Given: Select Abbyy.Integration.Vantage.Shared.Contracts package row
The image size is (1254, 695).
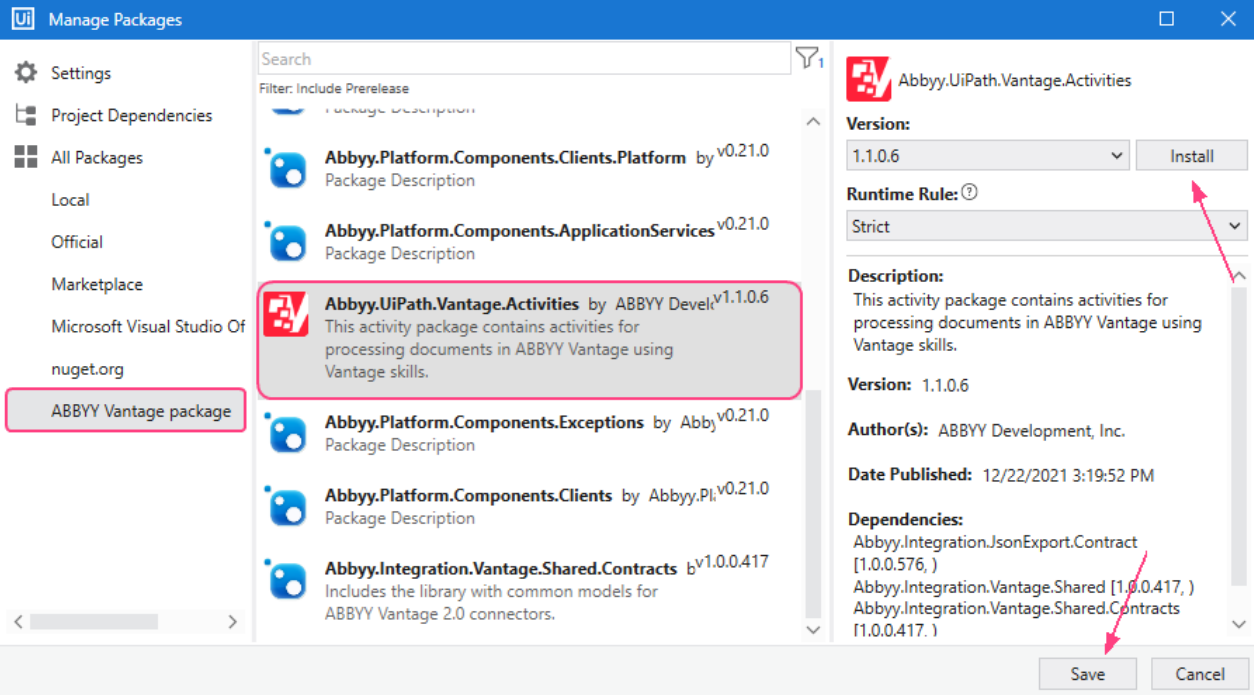Looking at the screenshot, I should pos(530,590).
